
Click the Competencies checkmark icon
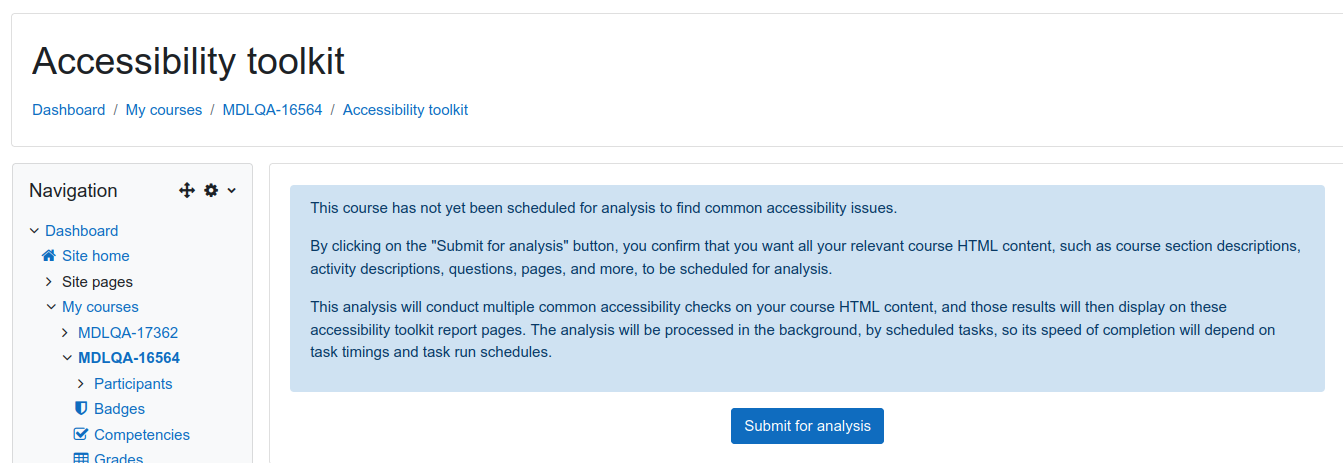pyautogui.click(x=81, y=434)
